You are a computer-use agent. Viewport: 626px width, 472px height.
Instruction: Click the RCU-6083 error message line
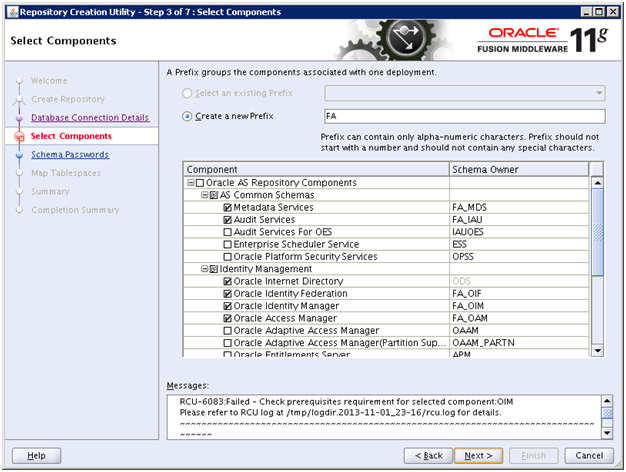click(346, 402)
